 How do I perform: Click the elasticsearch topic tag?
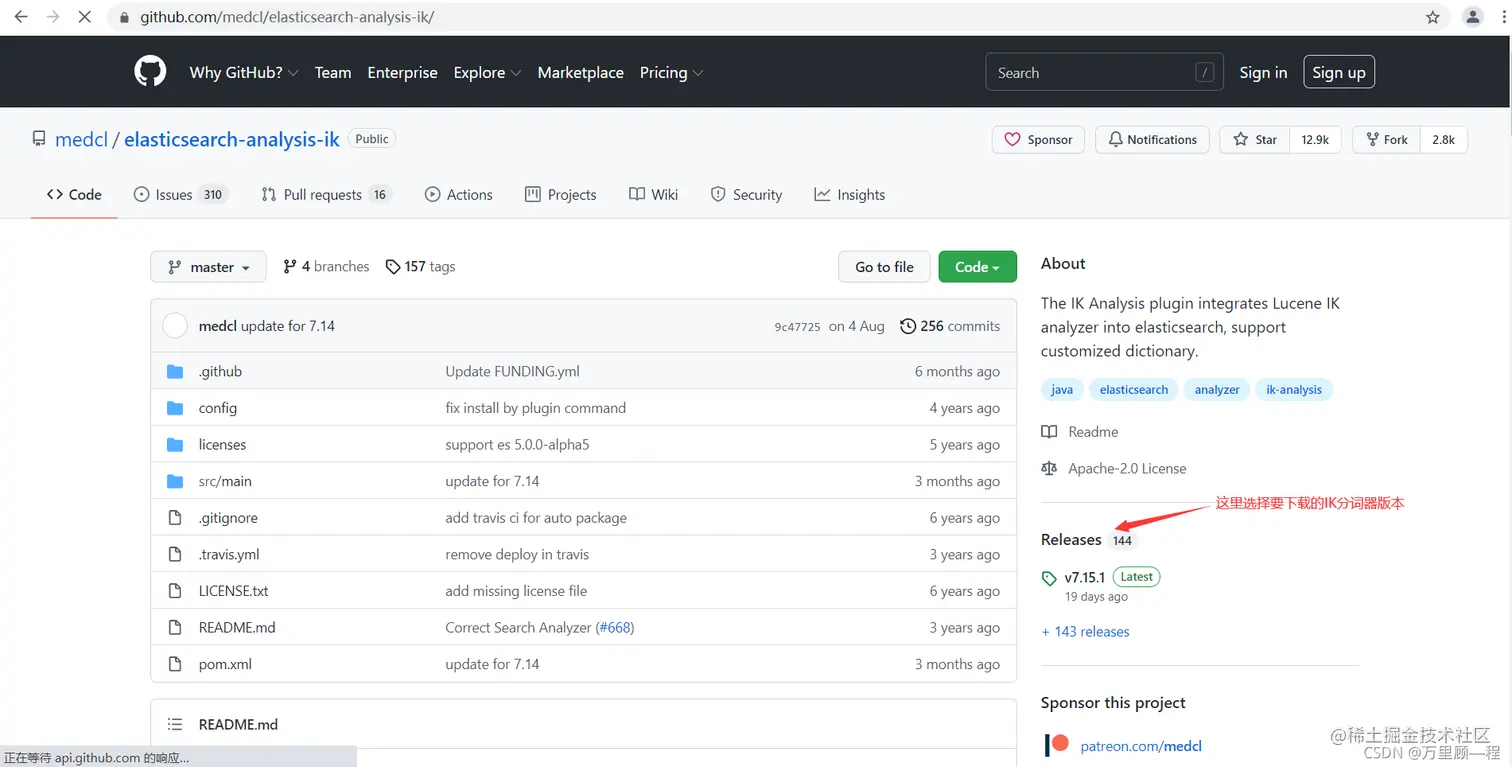pos(1133,390)
